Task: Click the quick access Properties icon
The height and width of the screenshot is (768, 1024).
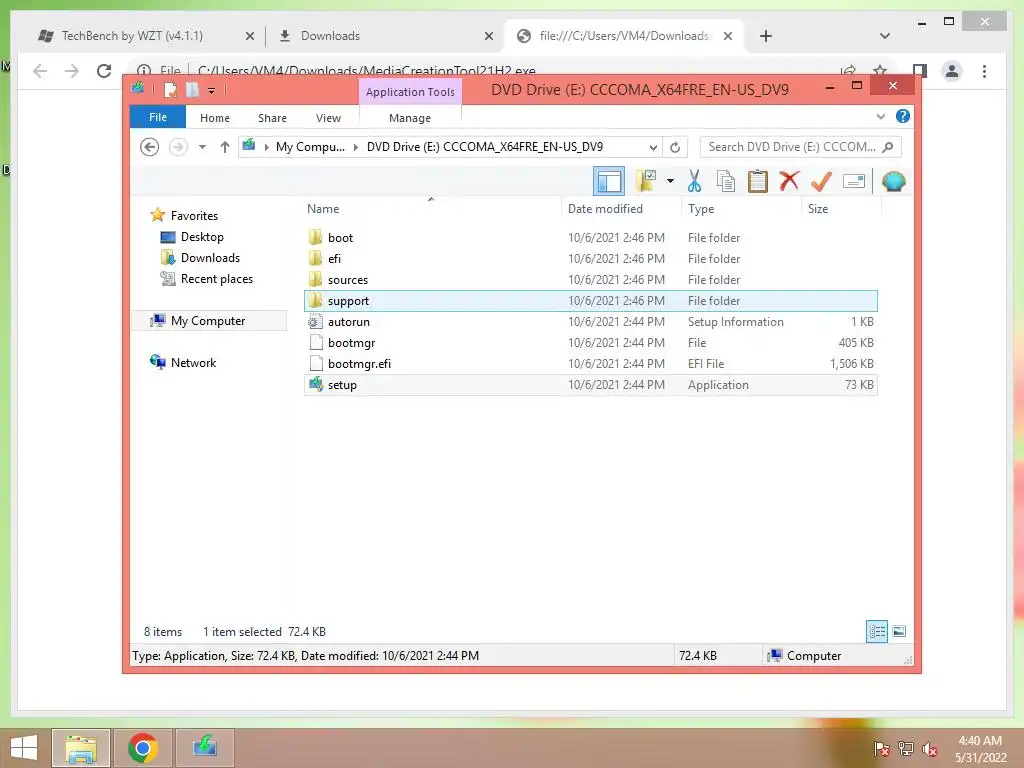Action: 170,89
